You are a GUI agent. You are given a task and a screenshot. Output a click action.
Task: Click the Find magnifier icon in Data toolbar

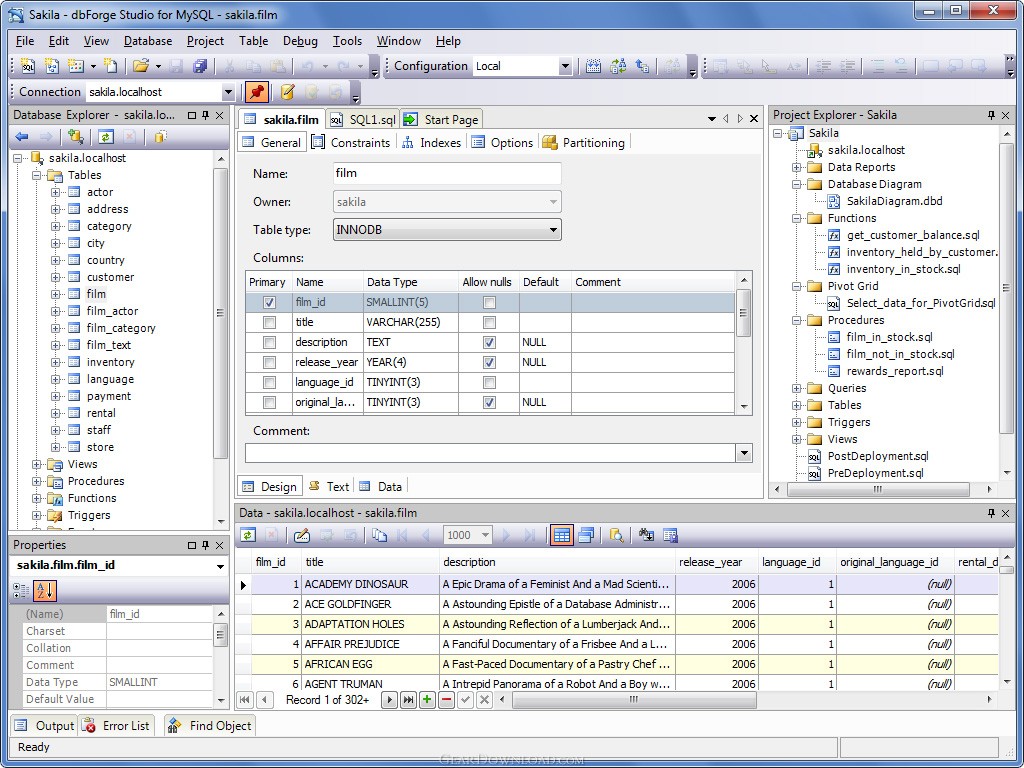pos(616,536)
